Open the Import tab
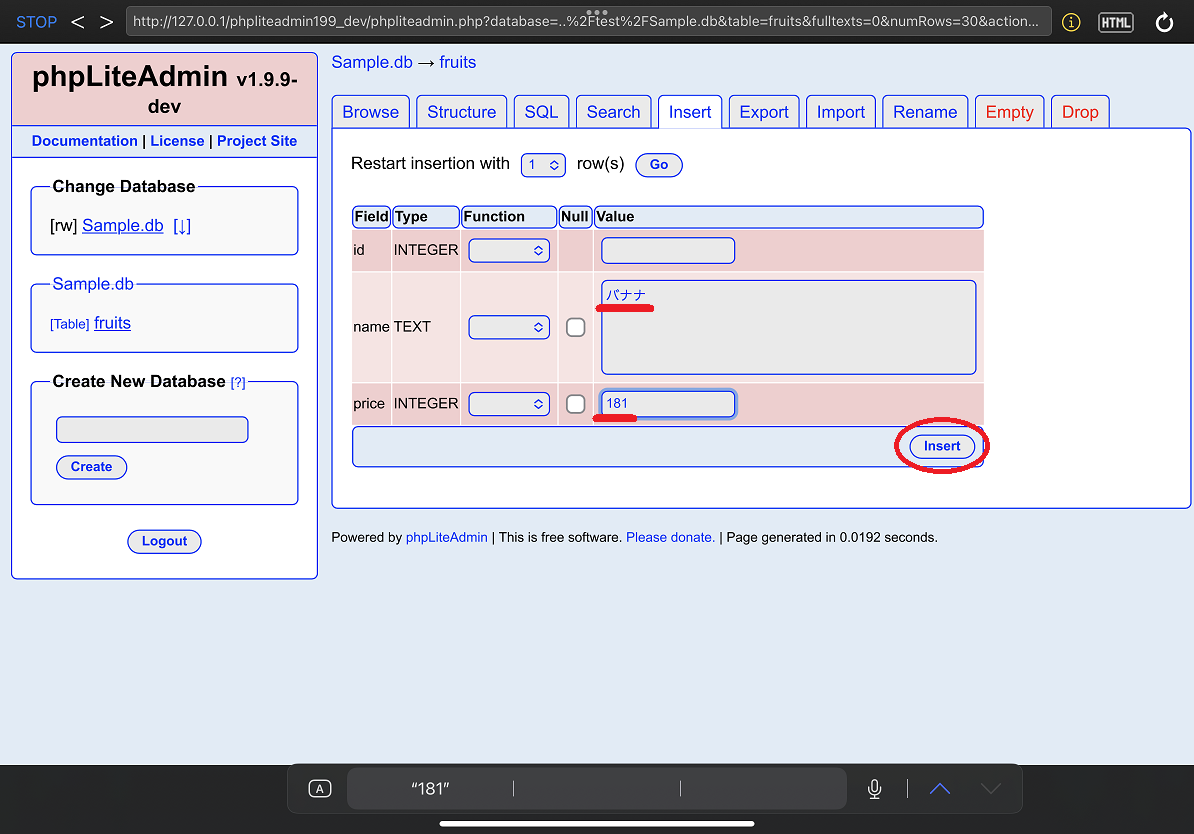The height and width of the screenshot is (834, 1194). pyautogui.click(x=841, y=112)
